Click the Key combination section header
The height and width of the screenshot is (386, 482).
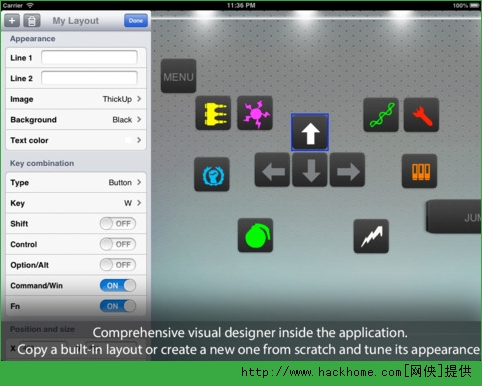click(42, 163)
